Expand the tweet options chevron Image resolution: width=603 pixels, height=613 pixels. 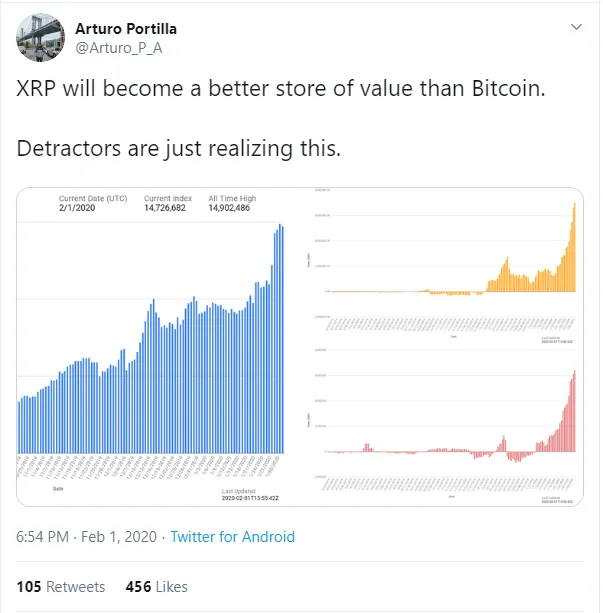(576, 26)
